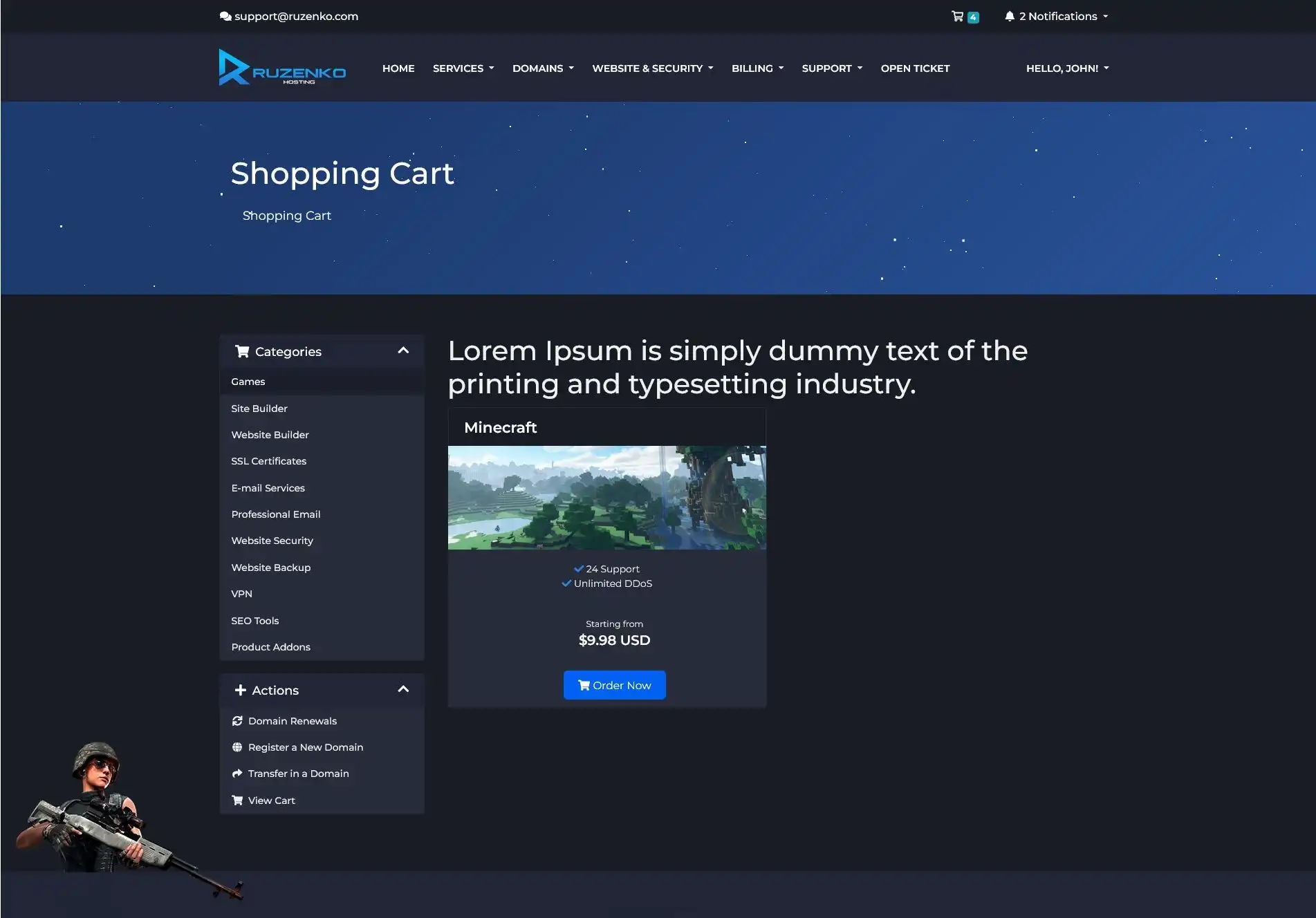
Task: Click the notifications bell icon
Action: 1010,17
